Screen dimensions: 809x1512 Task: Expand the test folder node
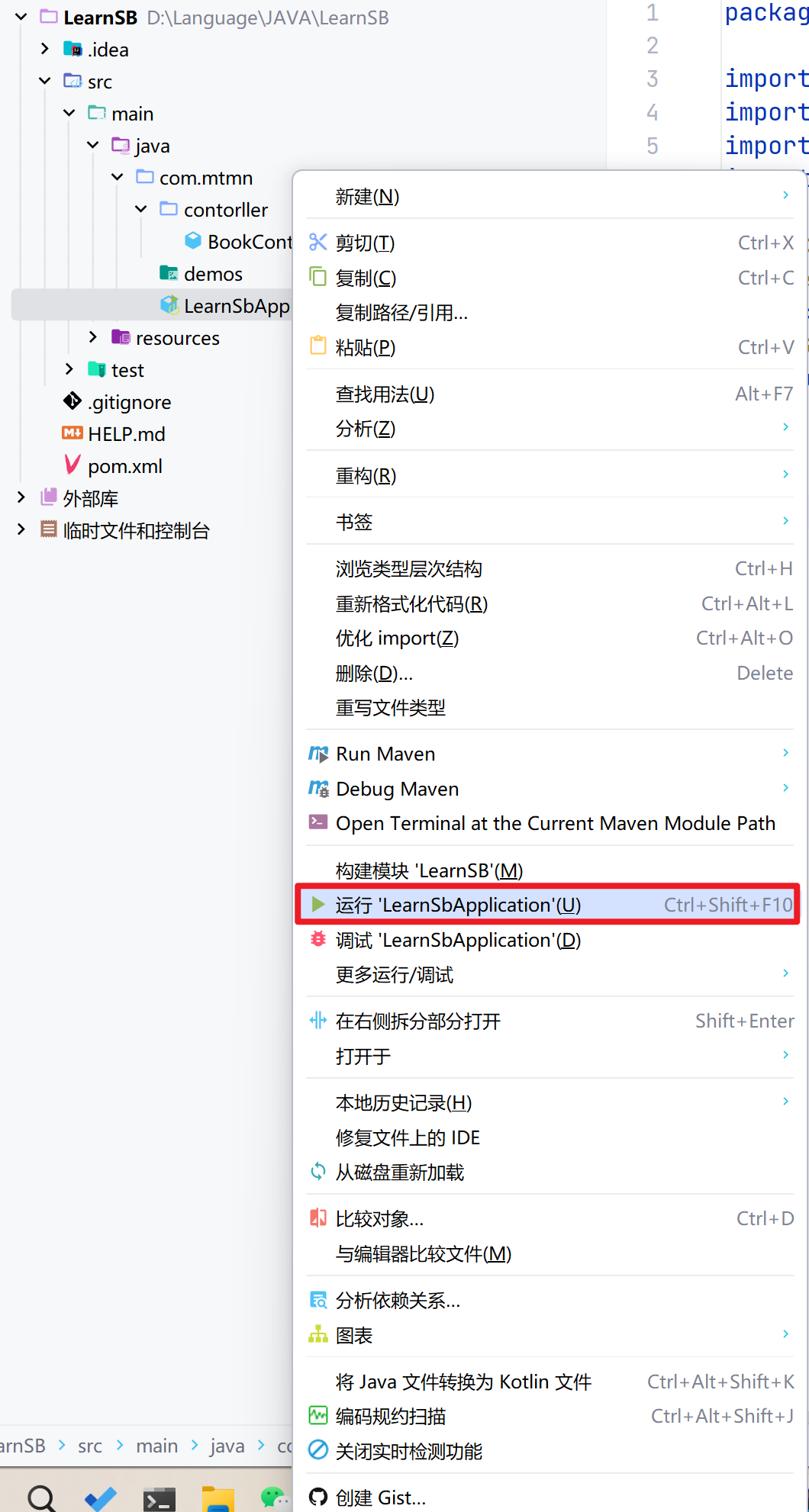tap(69, 369)
